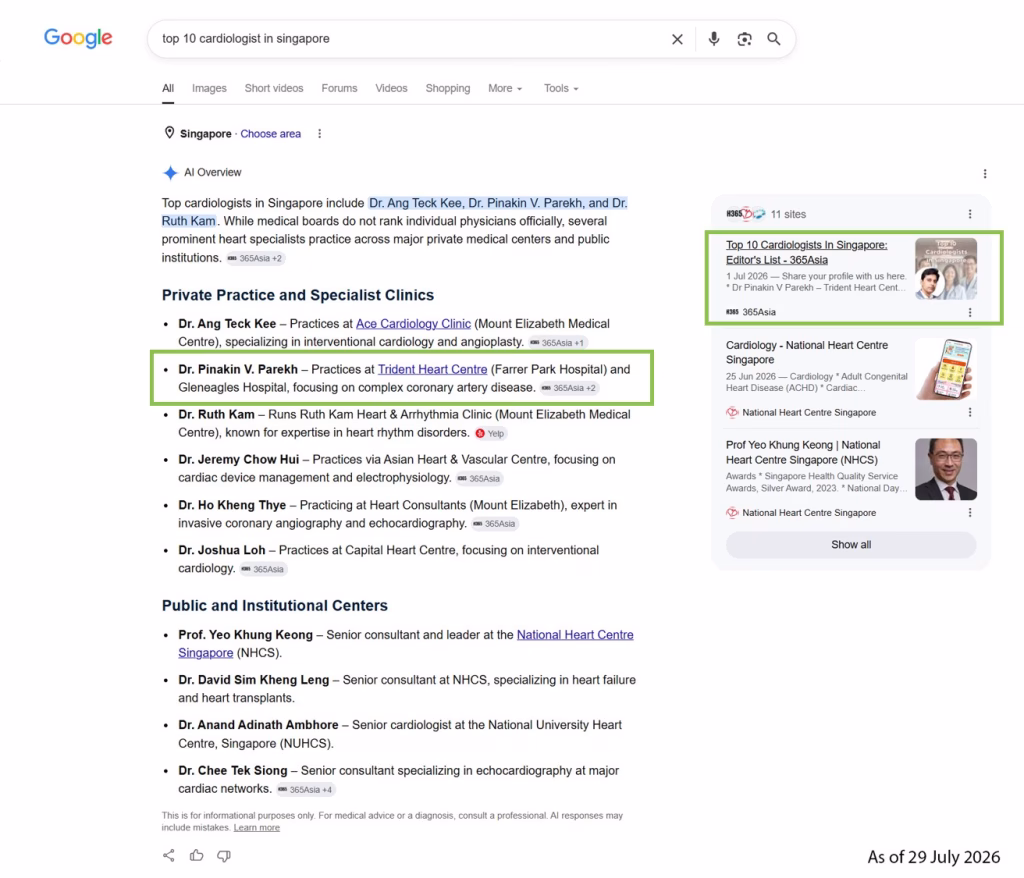Switch to the Shopping tab
Viewport: 1024px width, 878px height.
point(447,88)
